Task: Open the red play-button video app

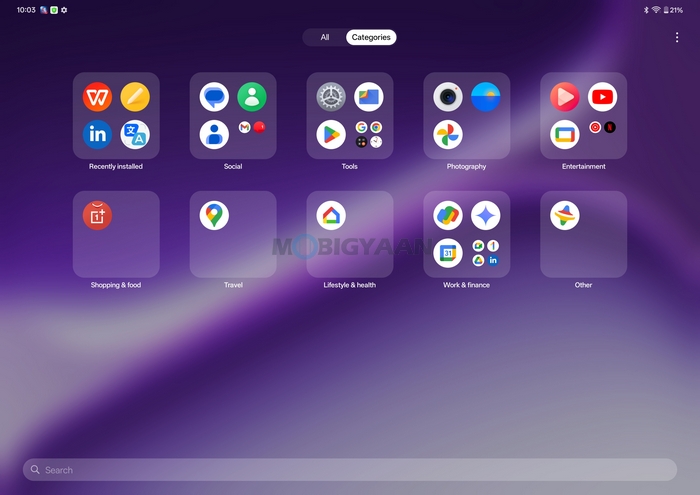Action: (565, 97)
